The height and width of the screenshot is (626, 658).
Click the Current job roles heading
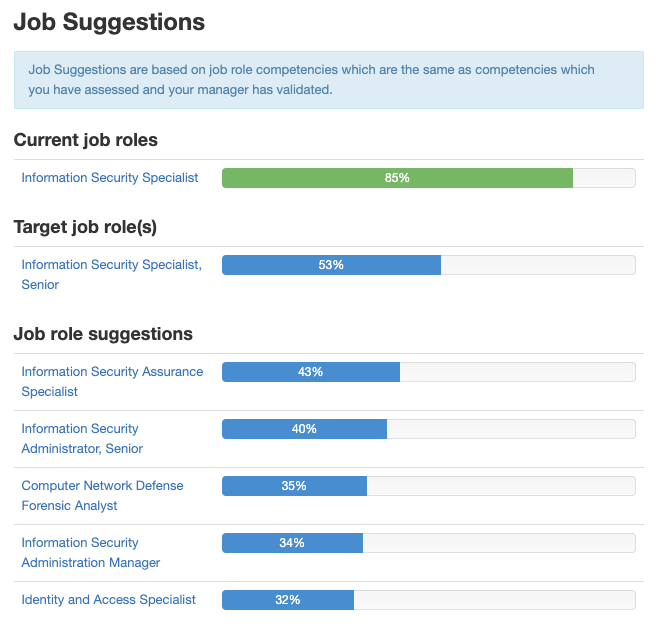[86, 140]
